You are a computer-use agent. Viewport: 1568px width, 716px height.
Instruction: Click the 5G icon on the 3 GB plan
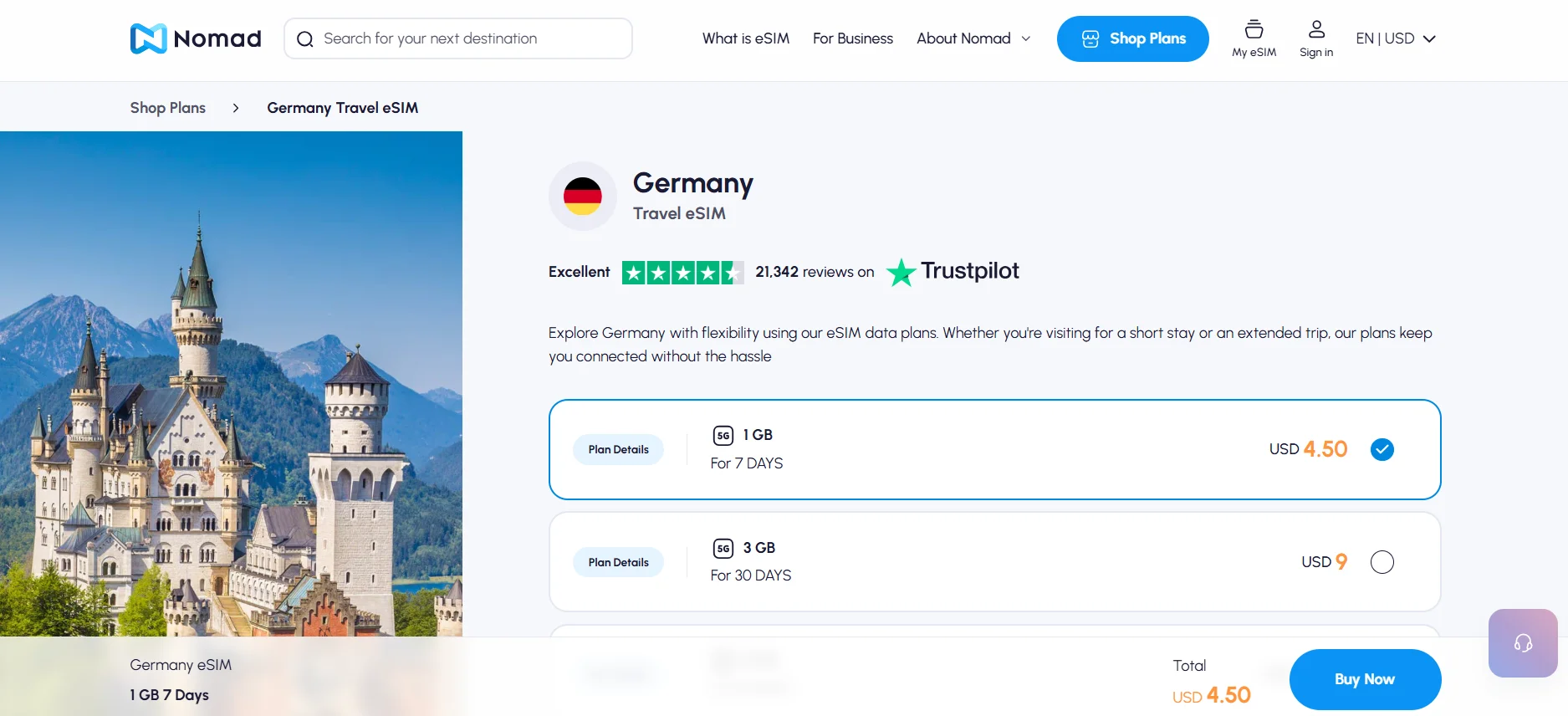click(x=723, y=548)
